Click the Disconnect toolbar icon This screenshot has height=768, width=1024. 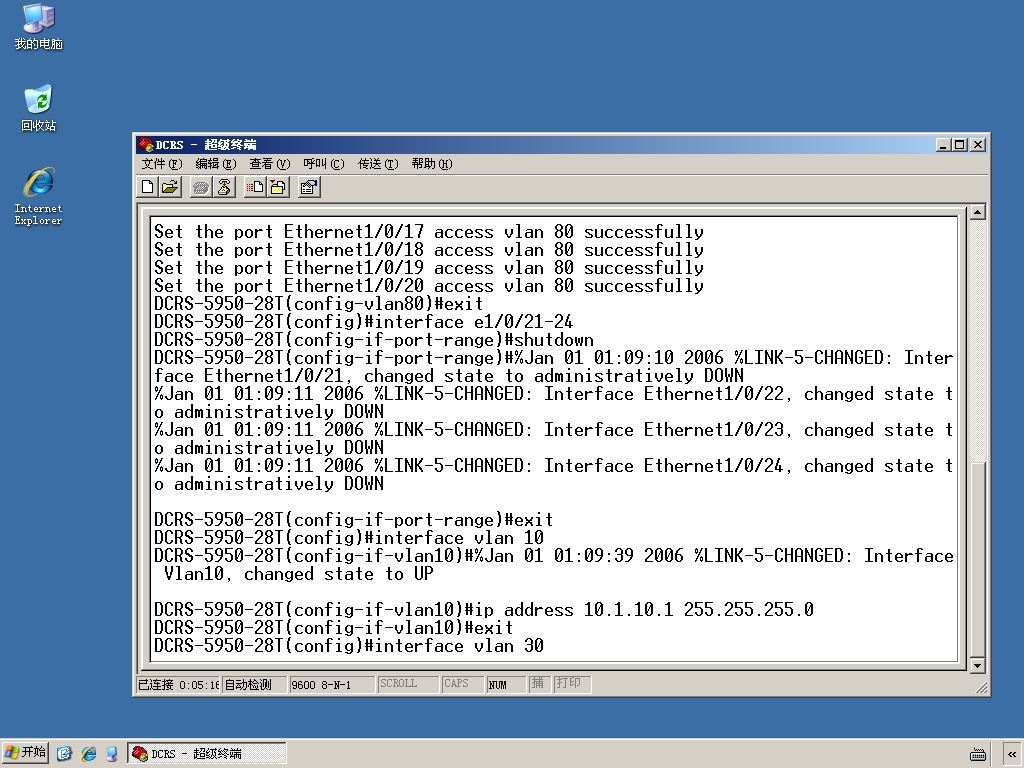pyautogui.click(x=224, y=188)
